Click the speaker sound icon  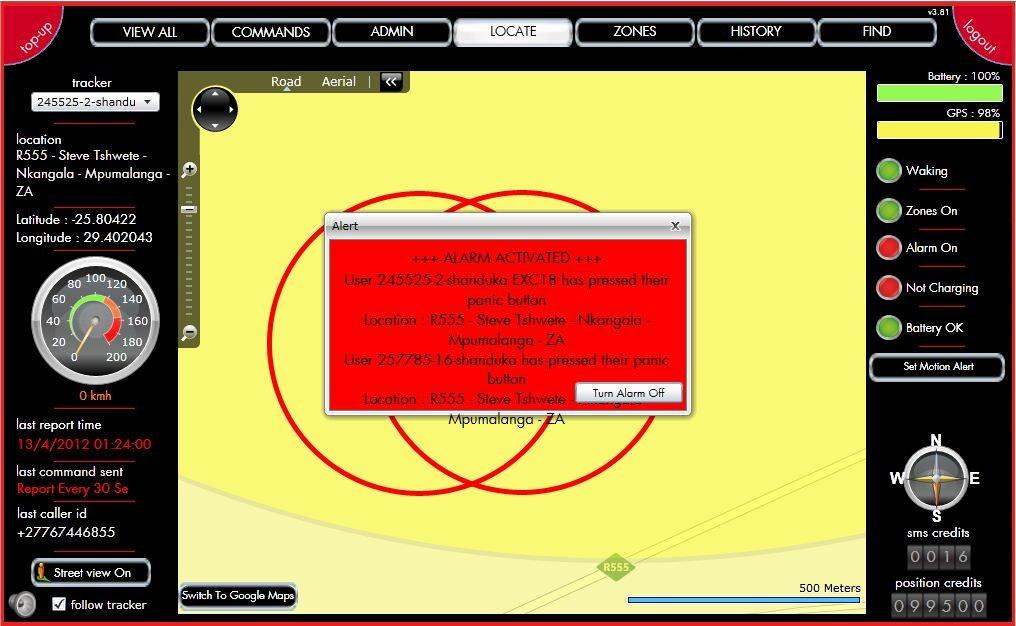tap(23, 603)
